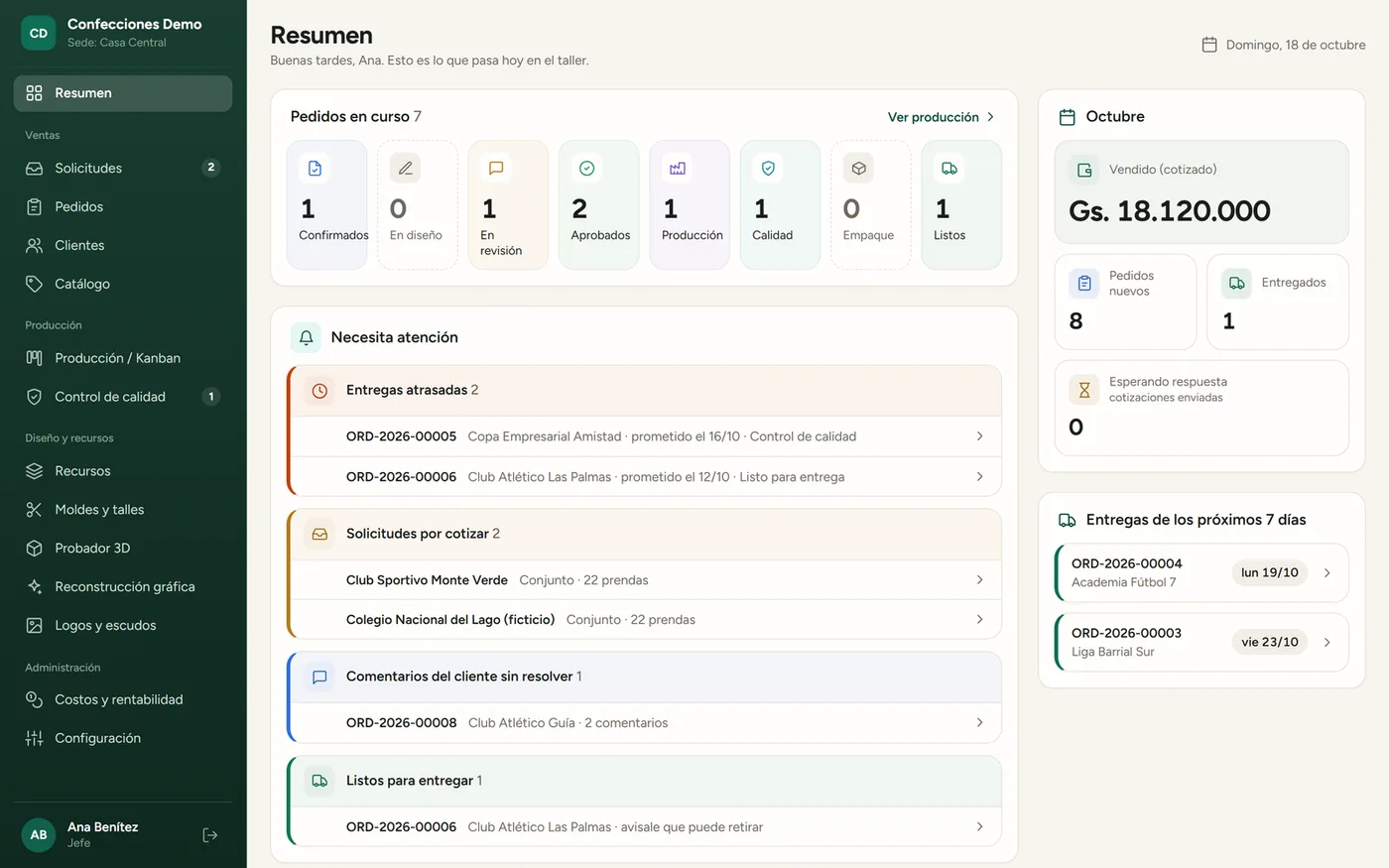Open Reconstrucción gráfica in the sidebar
Image resolution: width=1389 pixels, height=868 pixels.
[x=123, y=586]
